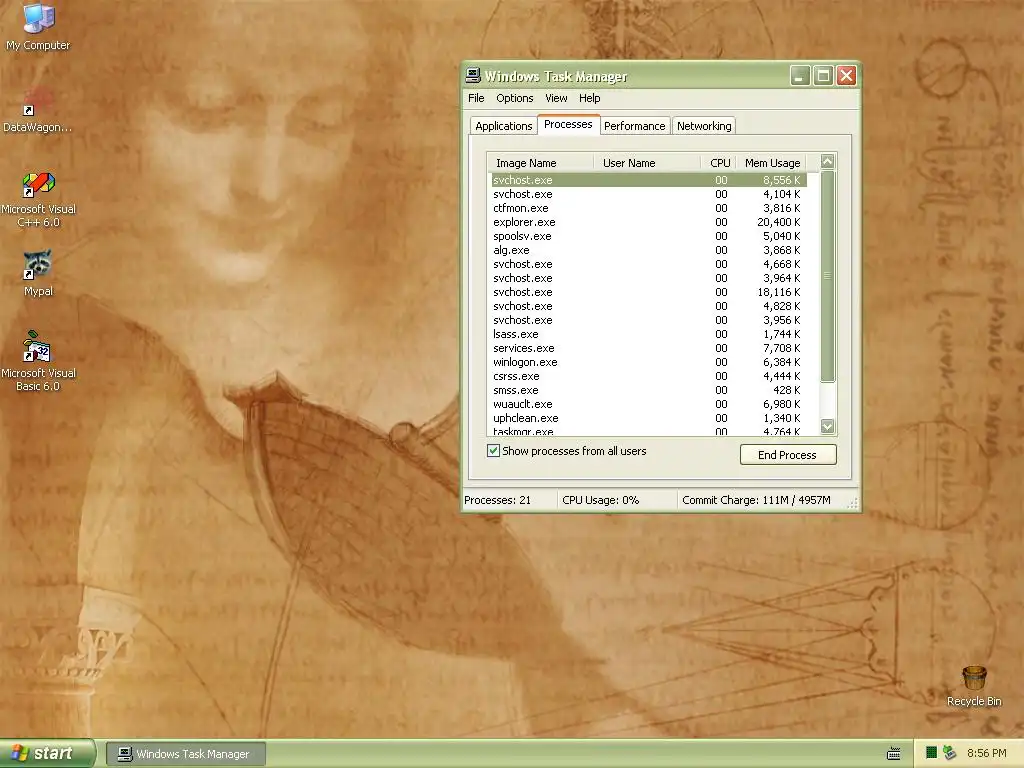Click green CPU usage meter tray icon
The width and height of the screenshot is (1024, 768).
[x=931, y=753]
